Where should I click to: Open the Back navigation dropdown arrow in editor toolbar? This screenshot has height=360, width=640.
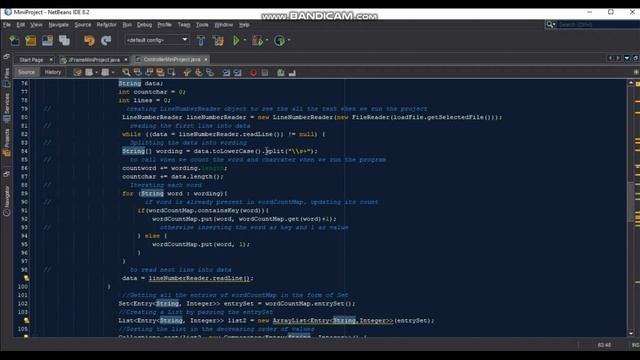96,73
